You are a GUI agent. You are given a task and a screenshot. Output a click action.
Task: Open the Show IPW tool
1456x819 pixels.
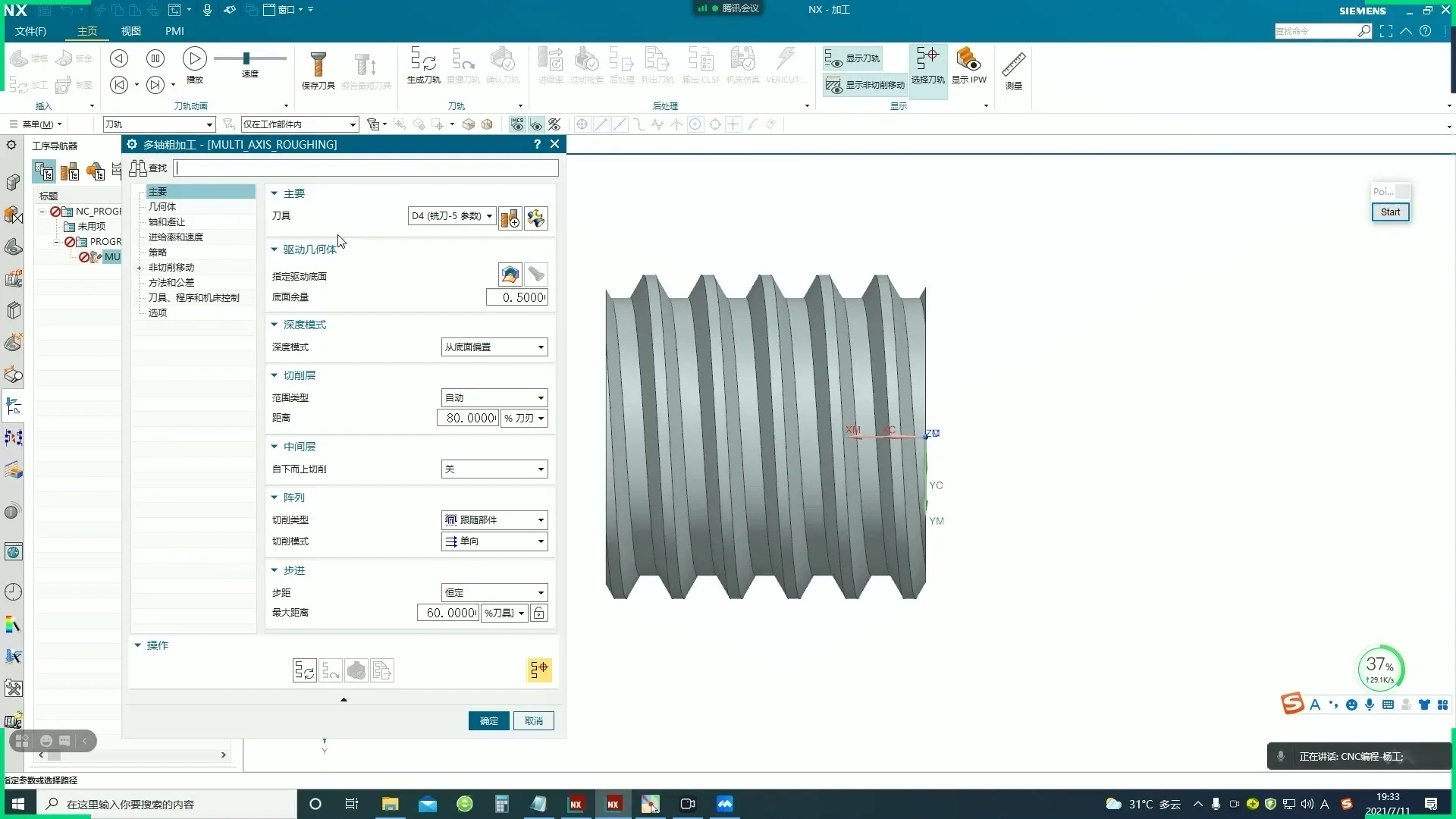pos(968,65)
